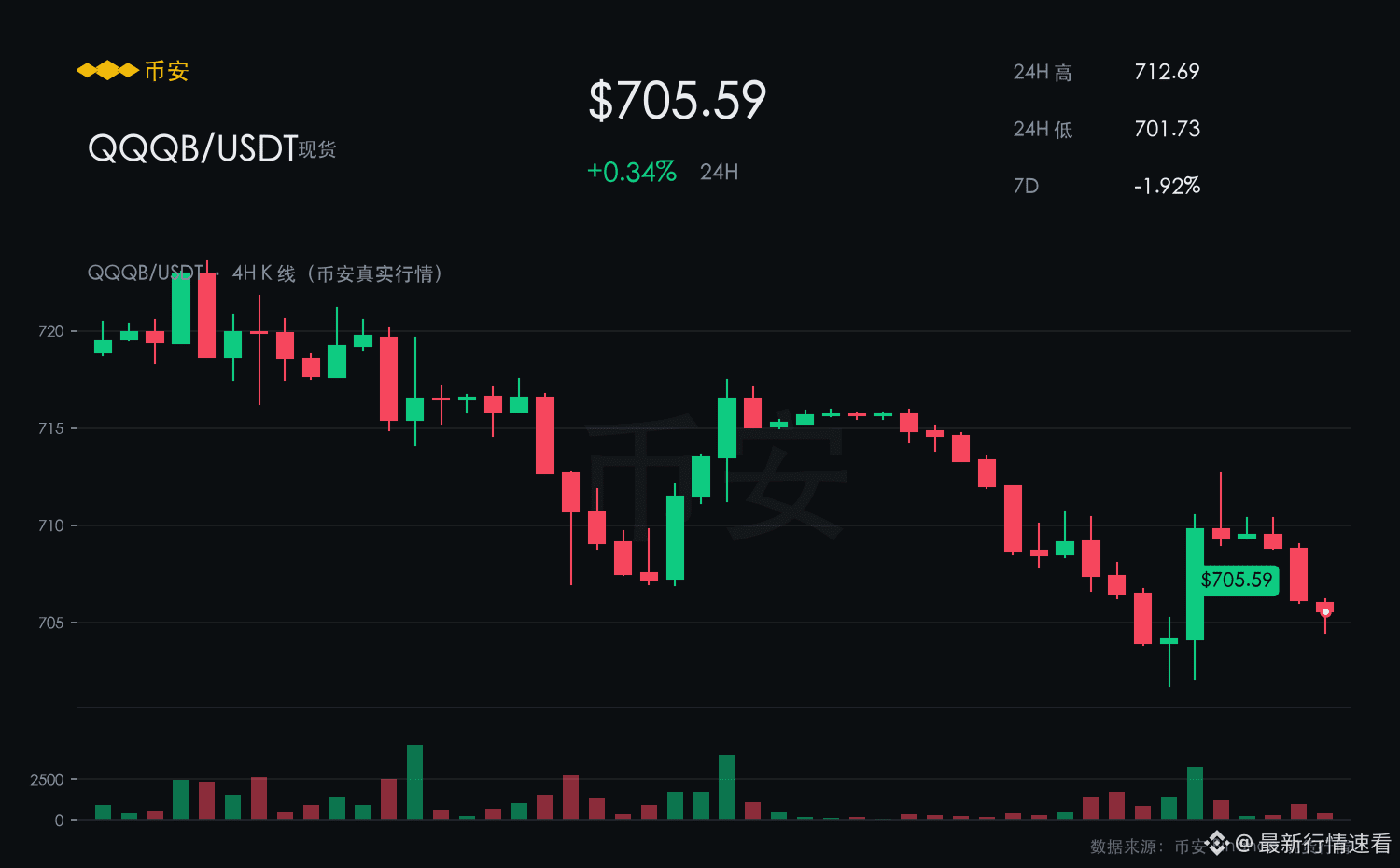Click the +0.34% 24H change value
1400x868 pixels.
click(631, 172)
